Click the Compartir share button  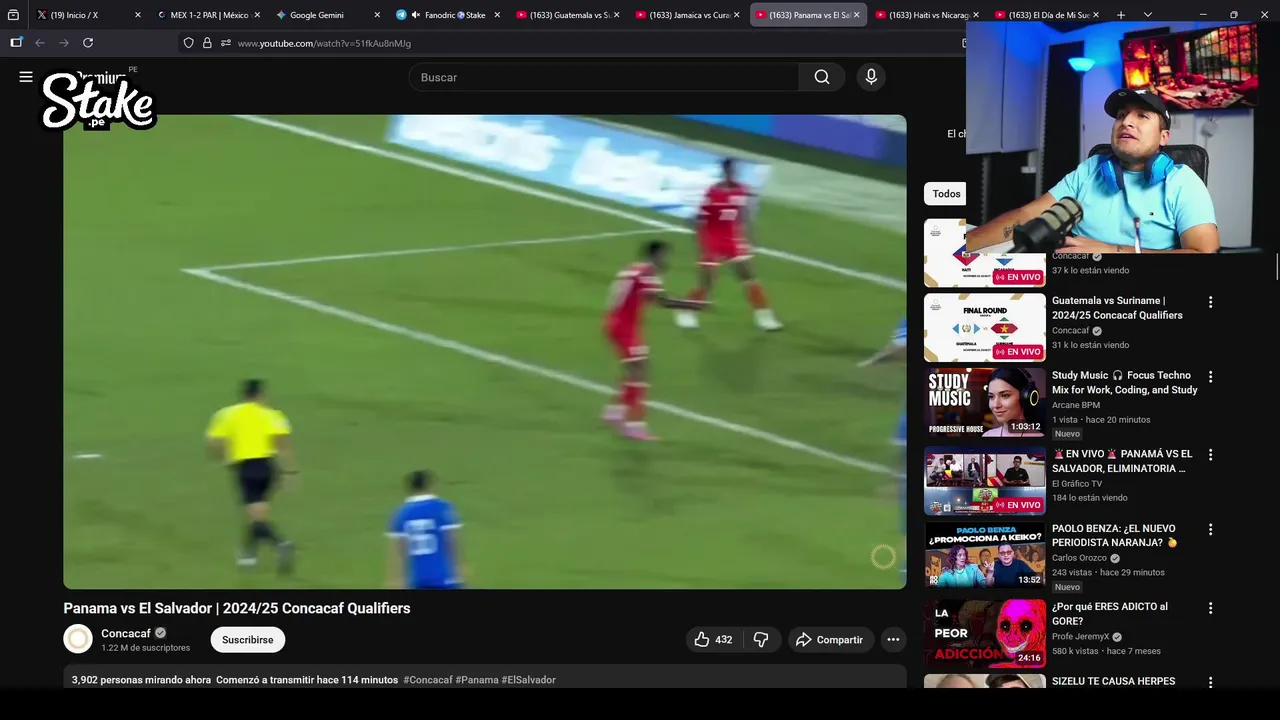pos(829,640)
